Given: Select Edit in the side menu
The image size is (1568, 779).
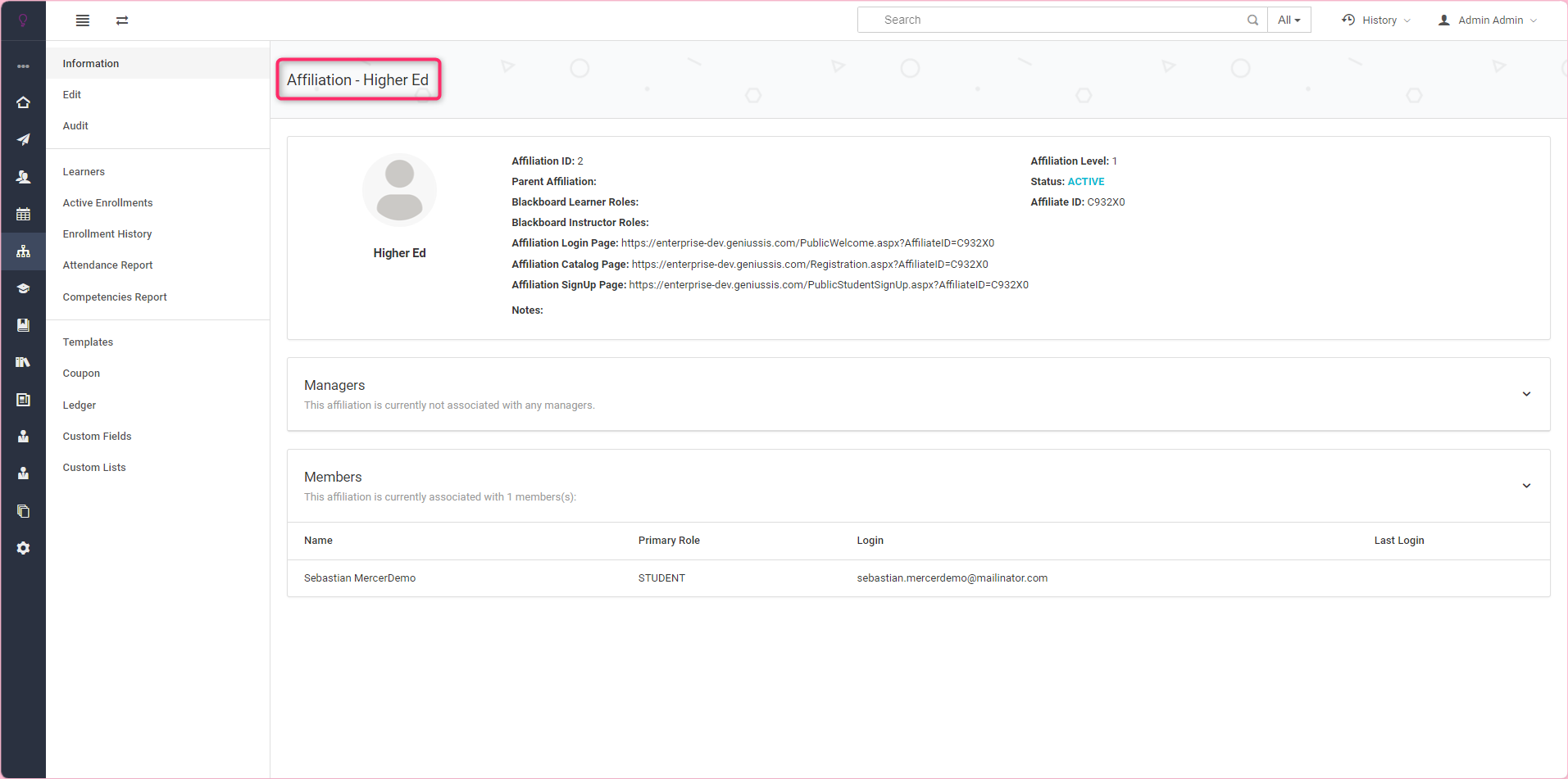Looking at the screenshot, I should coord(72,95).
